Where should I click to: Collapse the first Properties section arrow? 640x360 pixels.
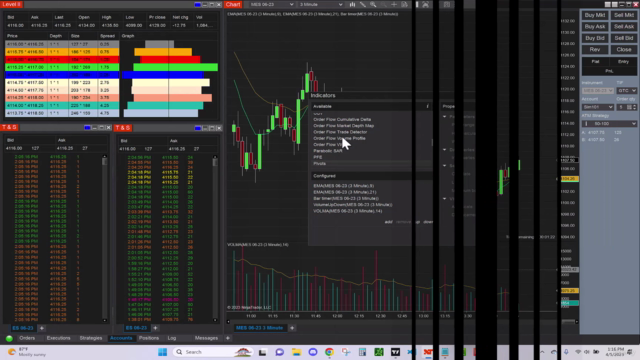[x=444, y=117]
